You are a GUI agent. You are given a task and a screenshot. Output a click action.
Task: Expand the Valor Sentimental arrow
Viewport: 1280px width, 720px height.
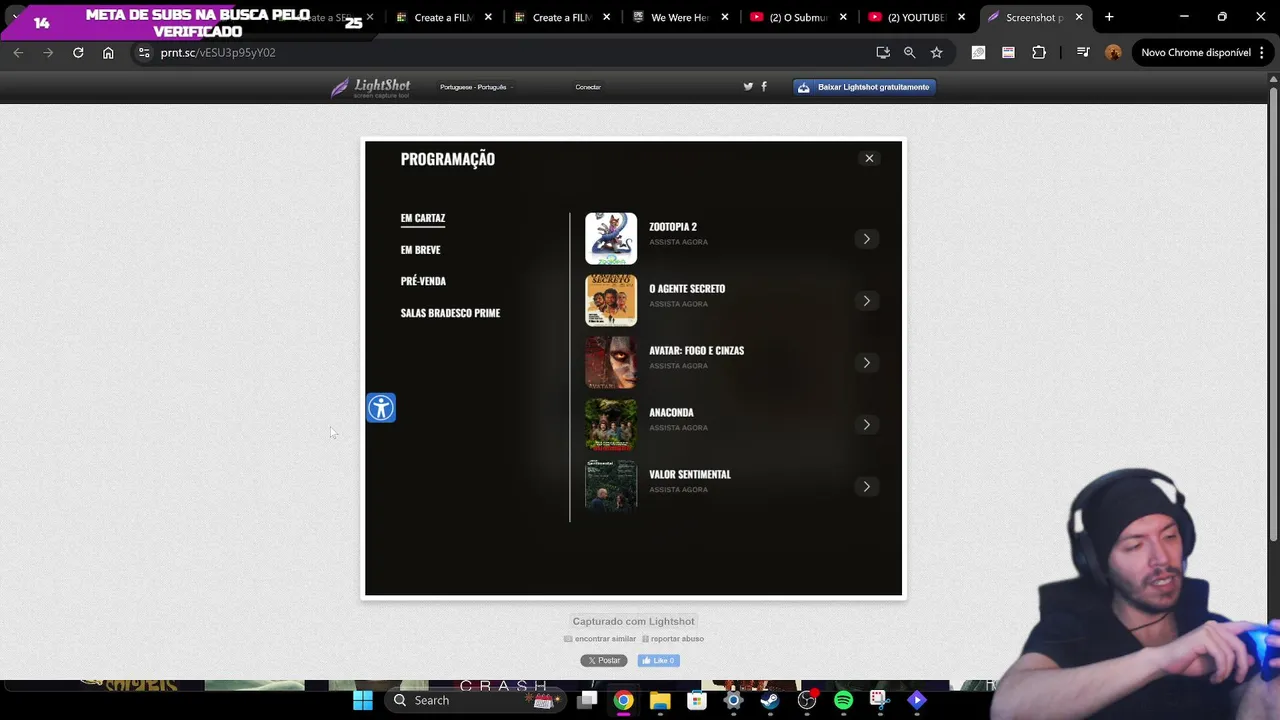coord(866,487)
